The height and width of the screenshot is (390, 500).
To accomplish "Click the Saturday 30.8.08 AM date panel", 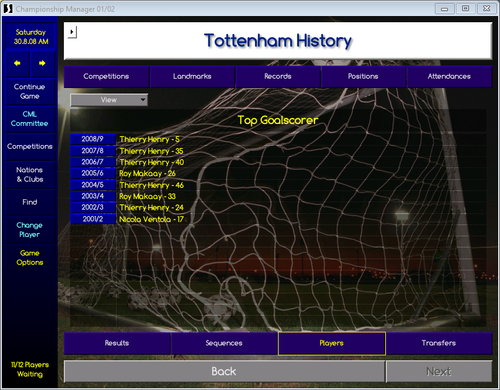I will pos(31,37).
